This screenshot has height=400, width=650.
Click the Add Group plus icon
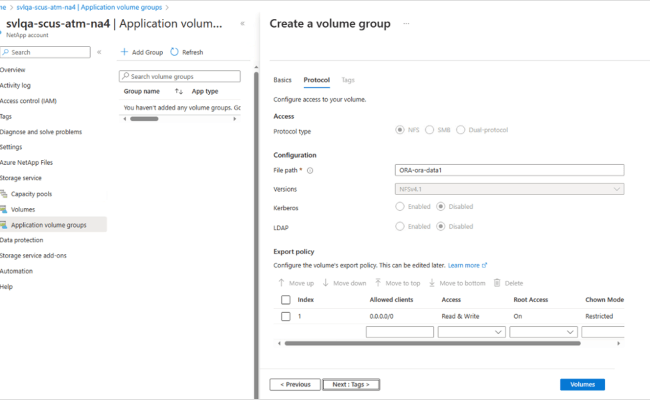(x=124, y=52)
